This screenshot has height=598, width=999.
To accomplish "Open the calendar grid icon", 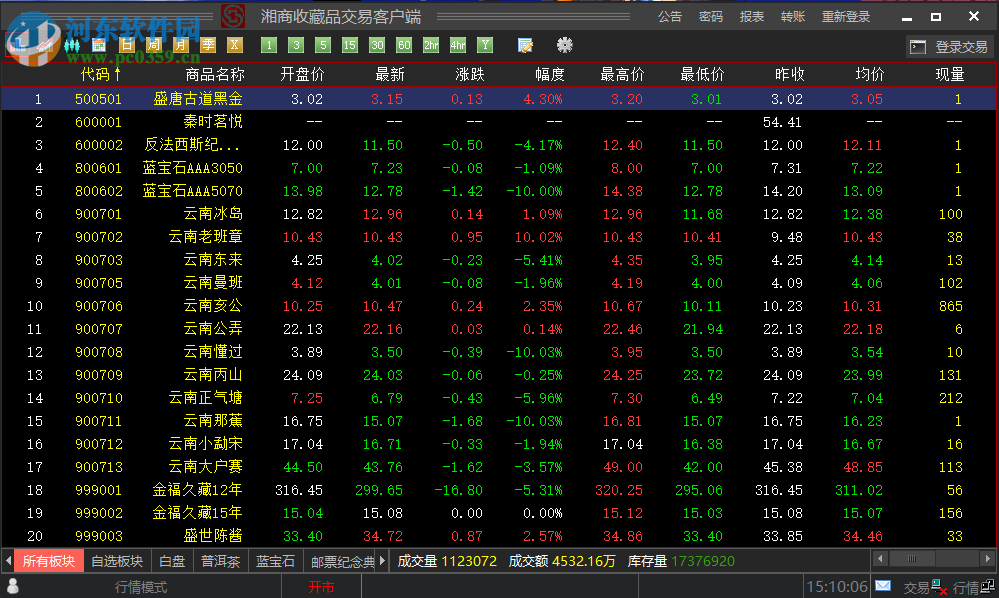I will (x=99, y=45).
